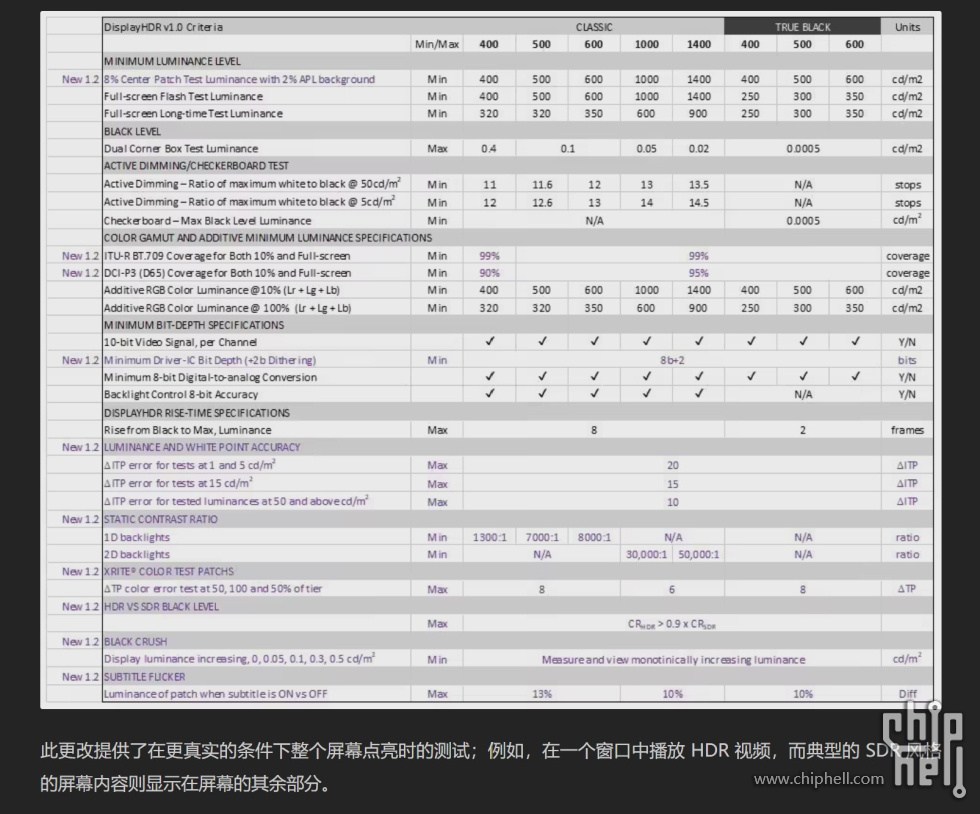Click 'Minimum Driver-IC Bit Depth' row label

pyautogui.click(x=210, y=360)
